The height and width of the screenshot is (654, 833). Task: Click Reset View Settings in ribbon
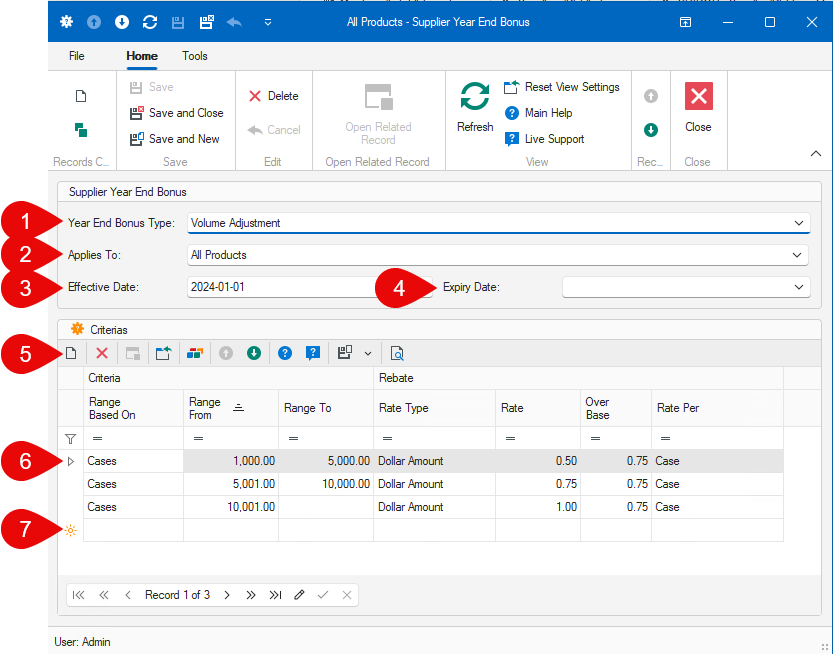(x=562, y=87)
